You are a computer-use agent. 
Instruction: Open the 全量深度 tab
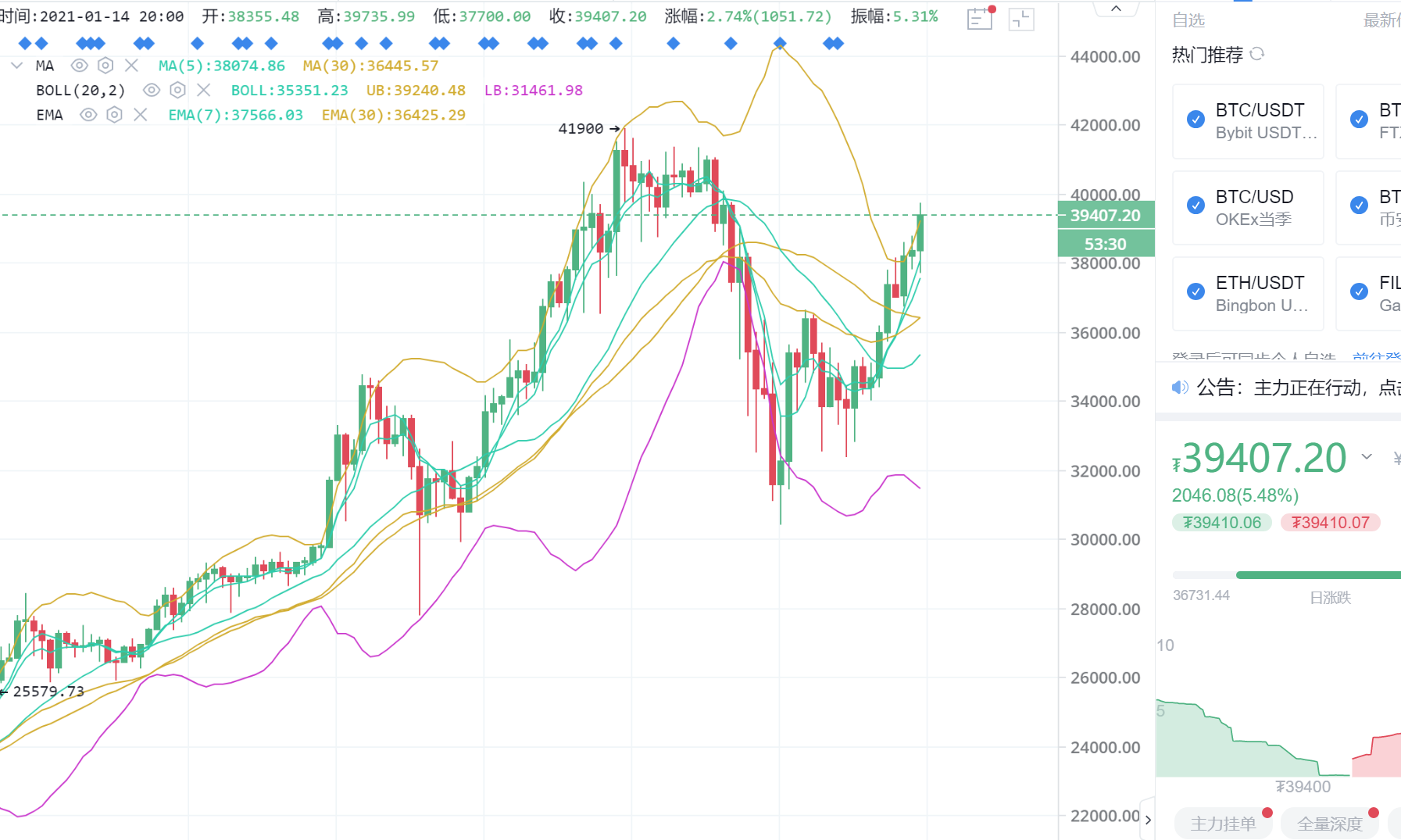point(1330,823)
